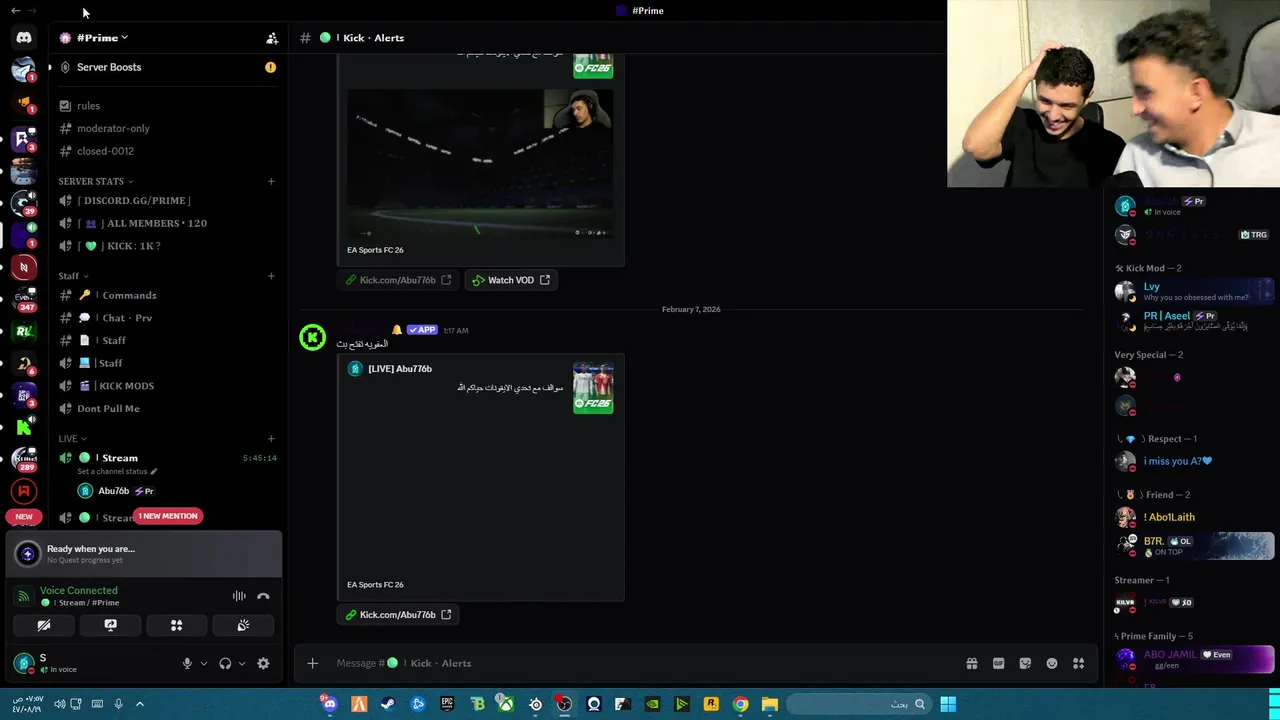Toggle noise suppression waveform icon
The image size is (1280, 720).
point(239,596)
